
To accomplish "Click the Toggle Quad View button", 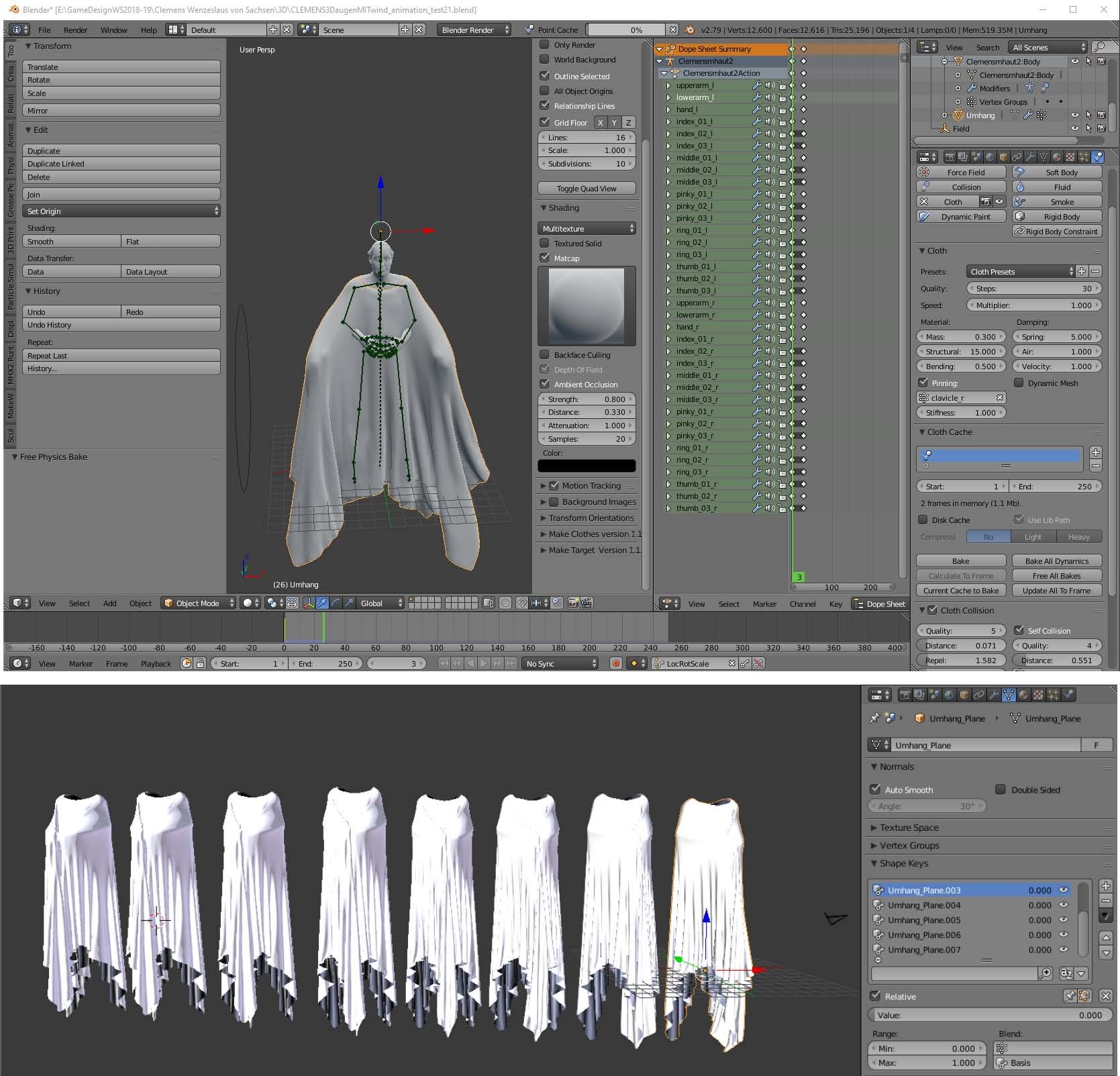I will click(x=587, y=189).
